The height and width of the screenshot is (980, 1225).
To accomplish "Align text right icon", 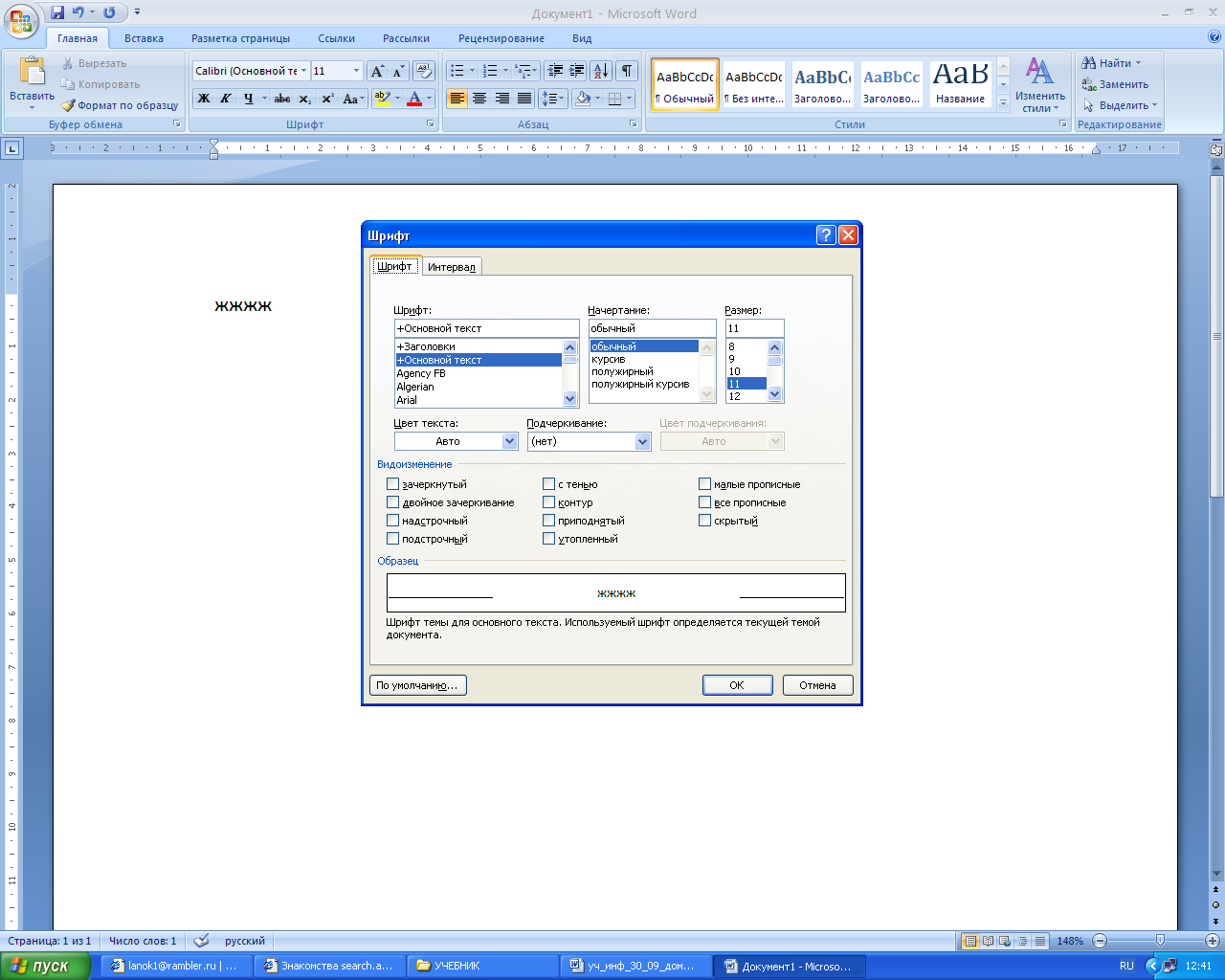I will point(501,99).
